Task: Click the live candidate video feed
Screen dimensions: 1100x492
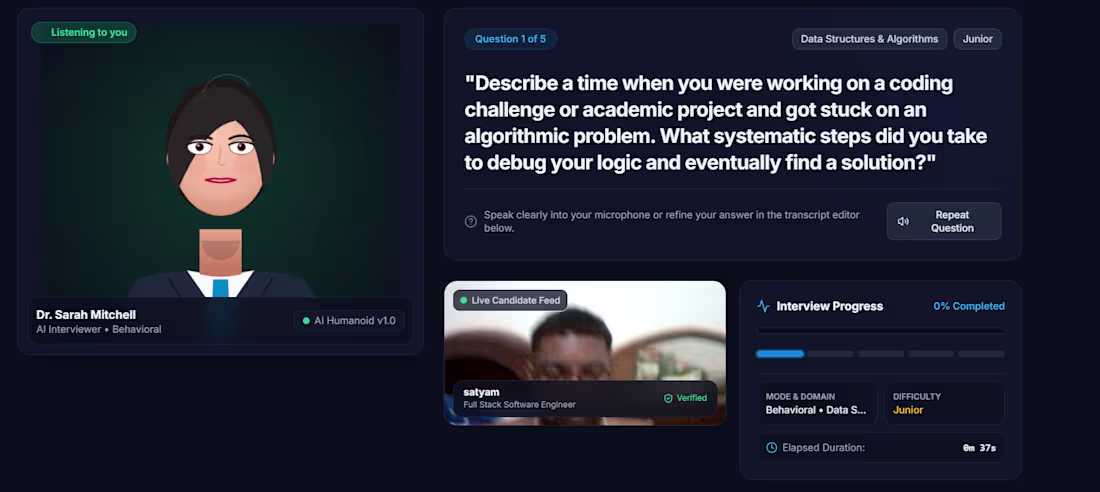Action: coord(585,352)
